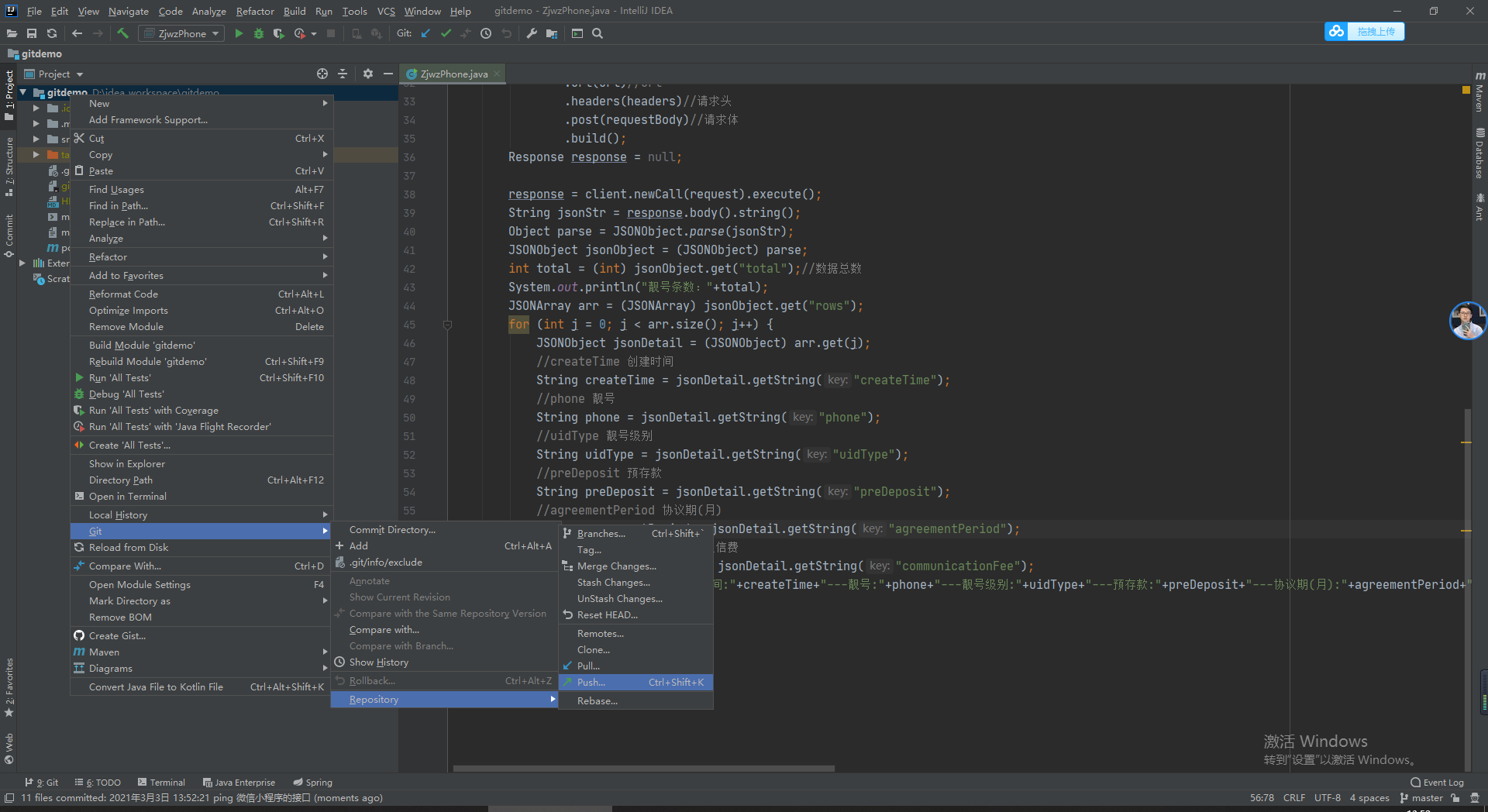This screenshot has height=812, width=1488.
Task: Open the VCS menu in menu bar
Action: coord(386,11)
